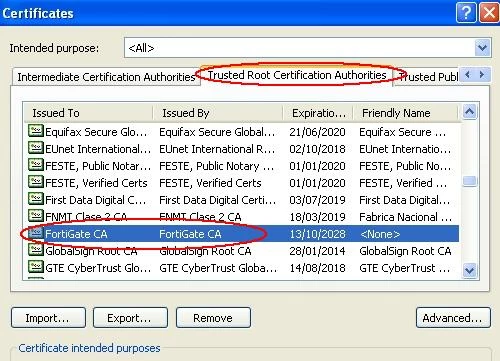Select 'FortiGate CA' issued-to entry
Viewport: 500px width, 361px height.
pos(76,234)
